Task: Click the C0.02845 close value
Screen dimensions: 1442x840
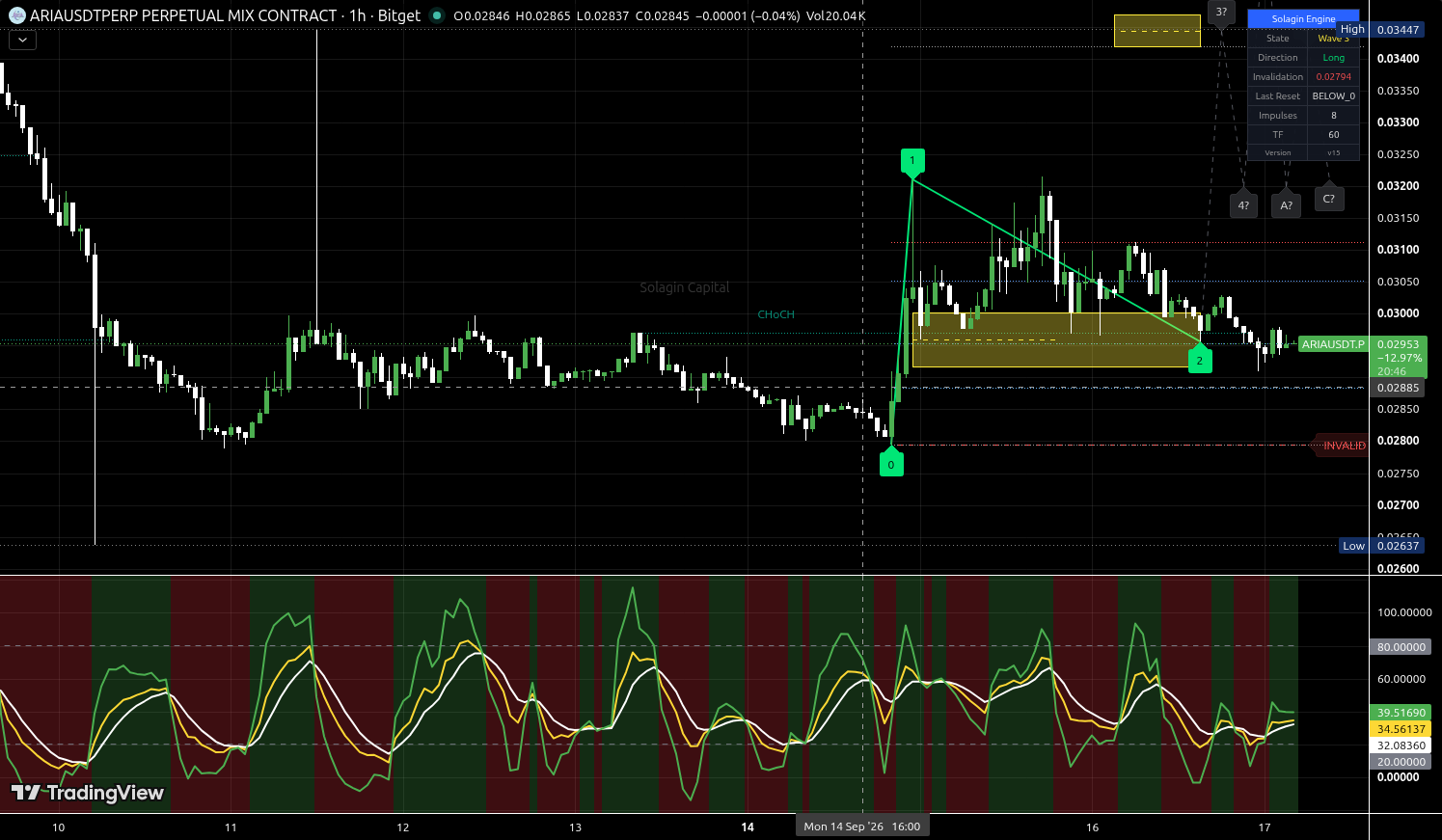Action: click(662, 15)
